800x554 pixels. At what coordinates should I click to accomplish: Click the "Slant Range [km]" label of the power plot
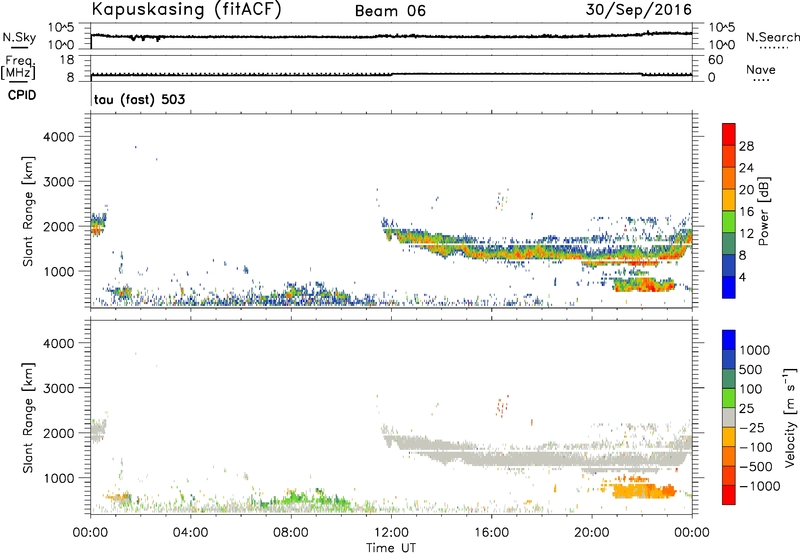click(28, 211)
